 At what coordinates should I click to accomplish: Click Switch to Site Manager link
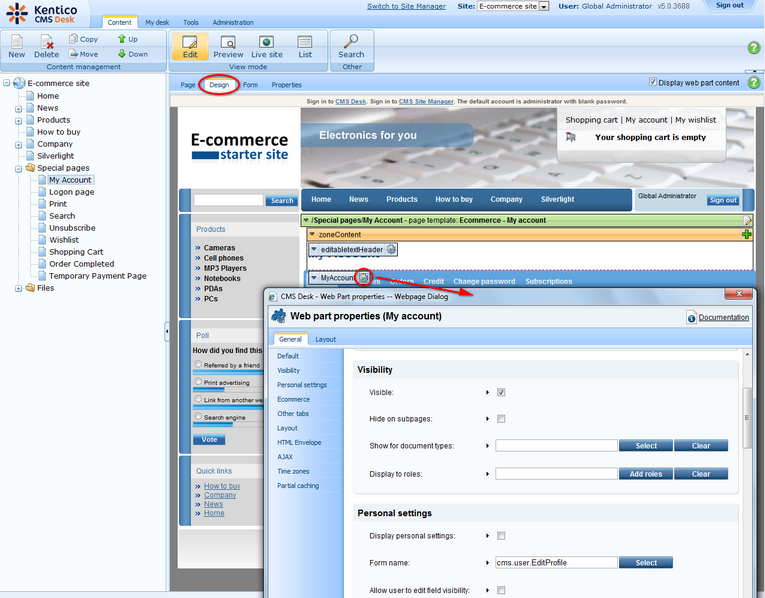[x=406, y=6]
